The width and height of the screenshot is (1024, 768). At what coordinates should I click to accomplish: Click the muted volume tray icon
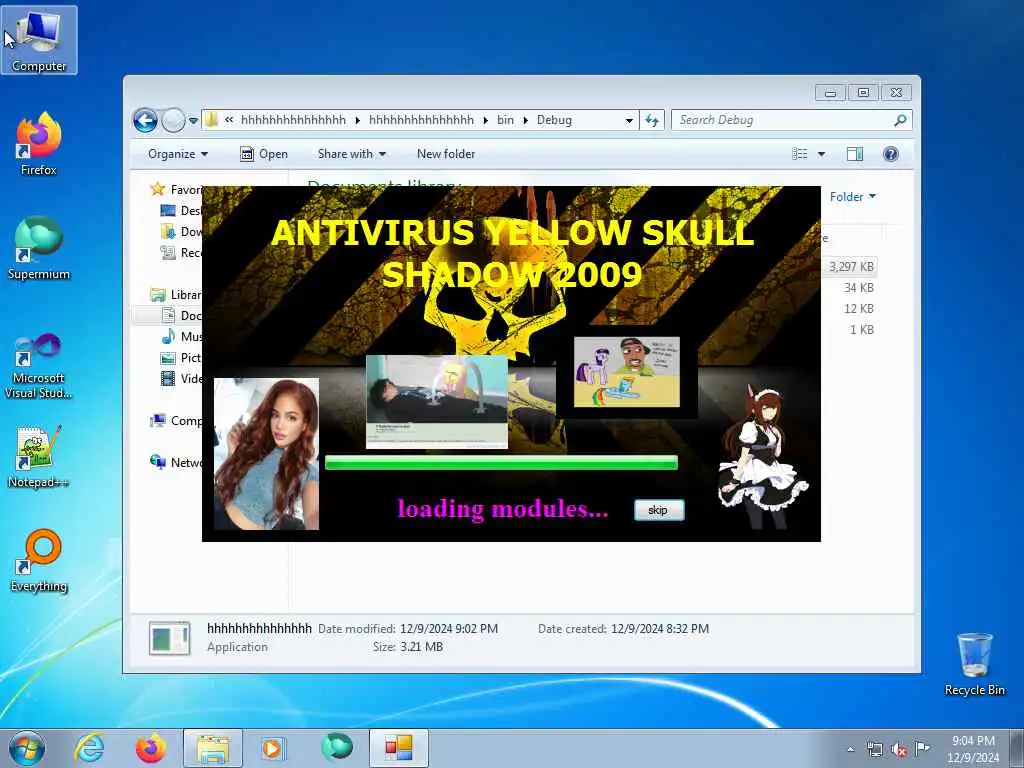click(x=899, y=749)
